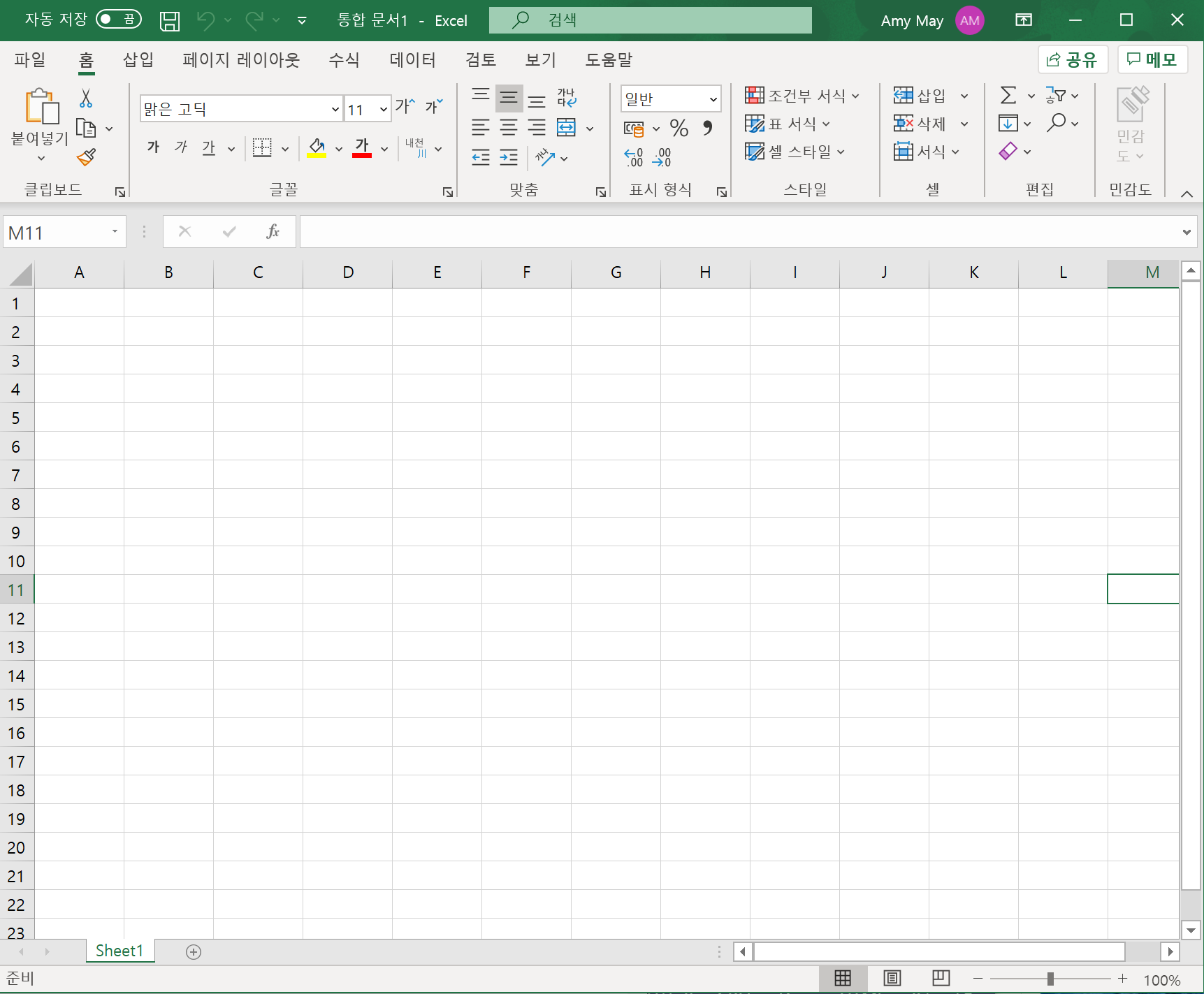Click Increase Decimal icon

[x=634, y=157]
